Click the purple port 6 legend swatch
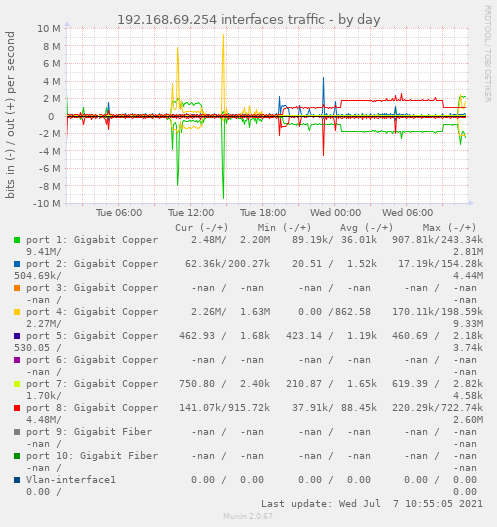Image resolution: width=497 pixels, height=527 pixels. click(17, 360)
